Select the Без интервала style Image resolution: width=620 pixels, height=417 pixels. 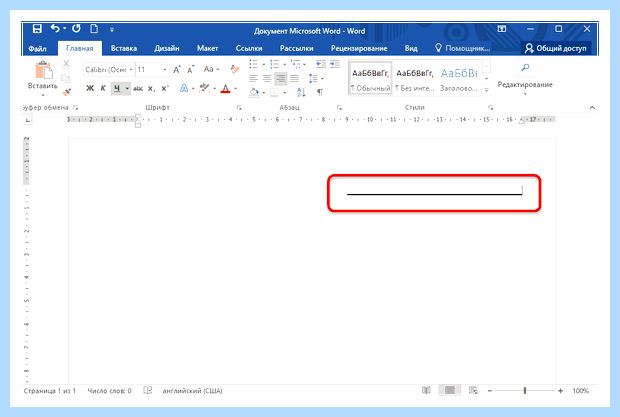click(414, 78)
